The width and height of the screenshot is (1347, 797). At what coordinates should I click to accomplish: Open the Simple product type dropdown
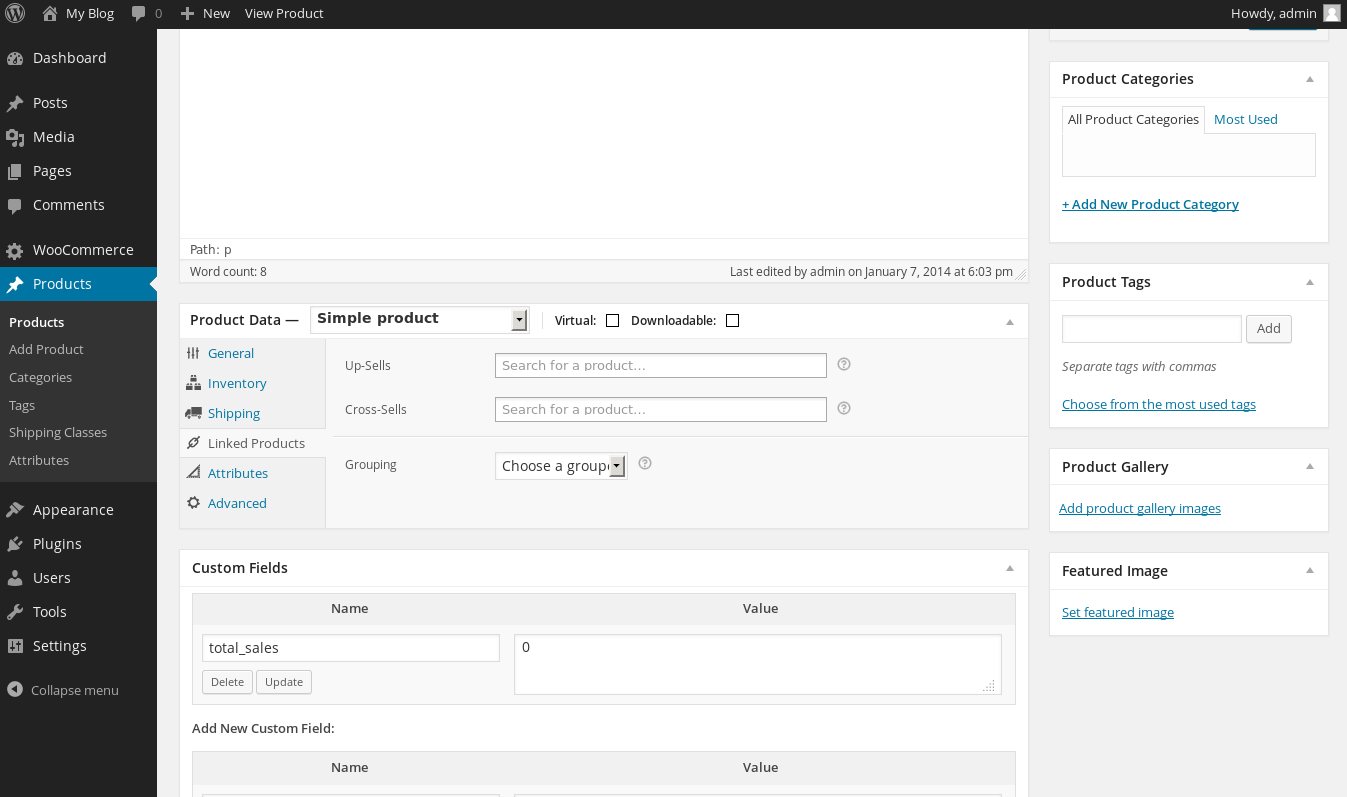pyautogui.click(x=419, y=319)
